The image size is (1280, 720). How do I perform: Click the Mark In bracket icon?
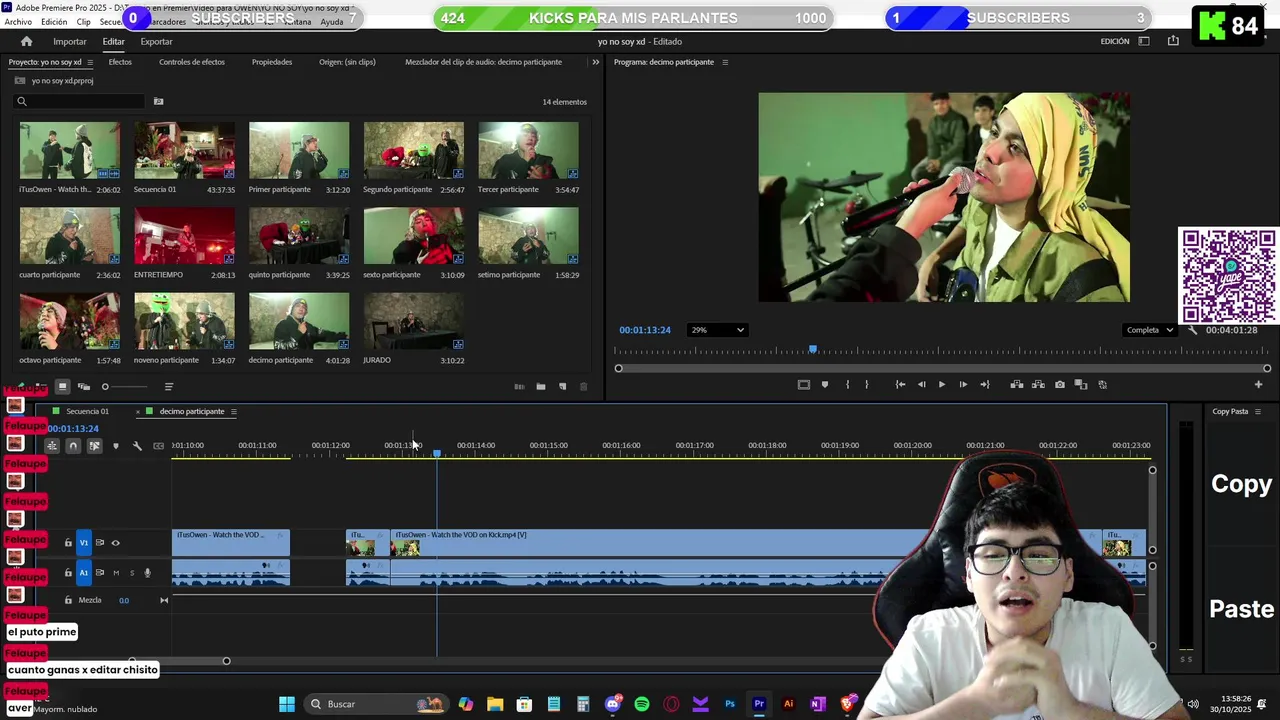847,384
